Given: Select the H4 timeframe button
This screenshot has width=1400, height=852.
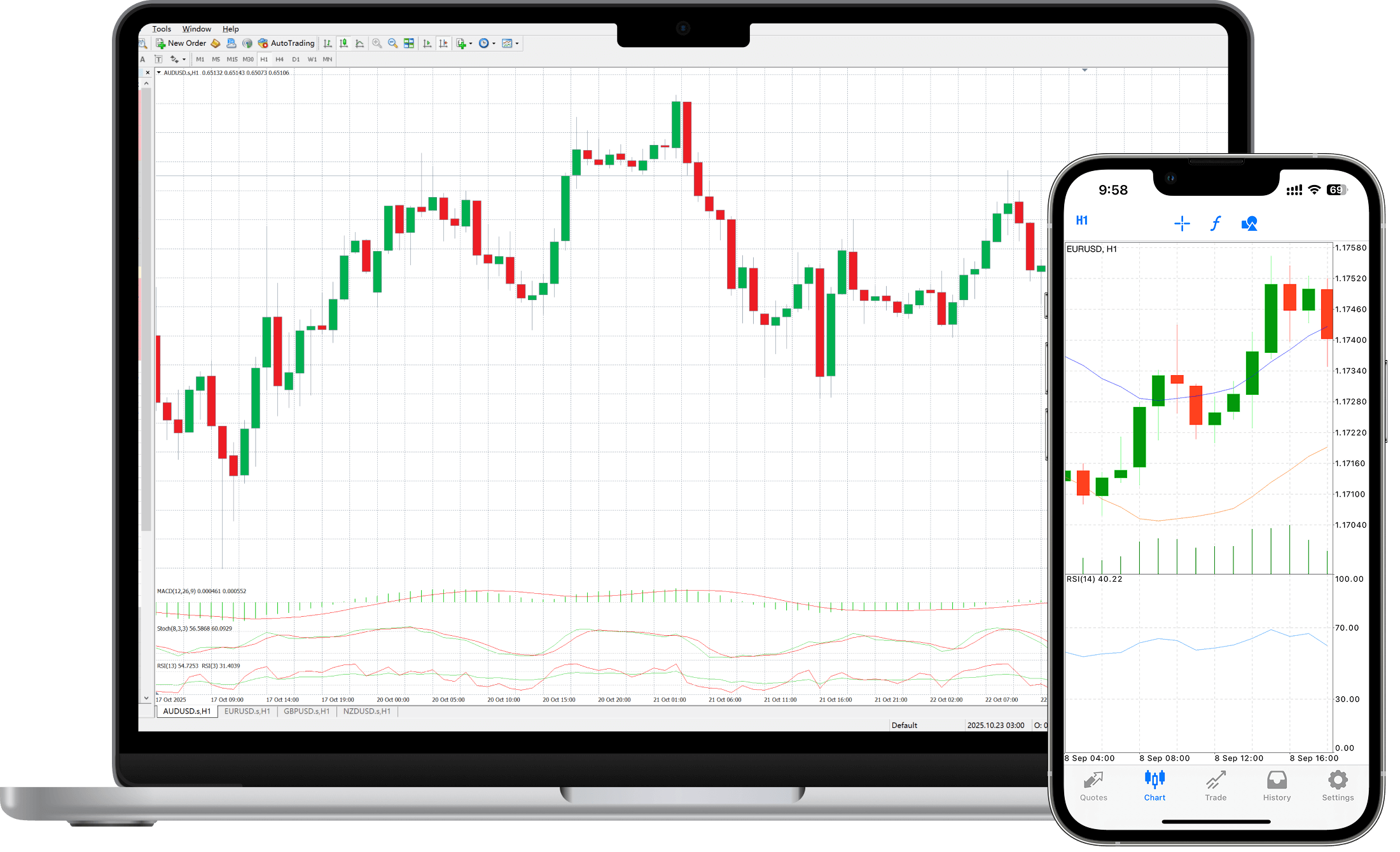Looking at the screenshot, I should tap(279, 59).
